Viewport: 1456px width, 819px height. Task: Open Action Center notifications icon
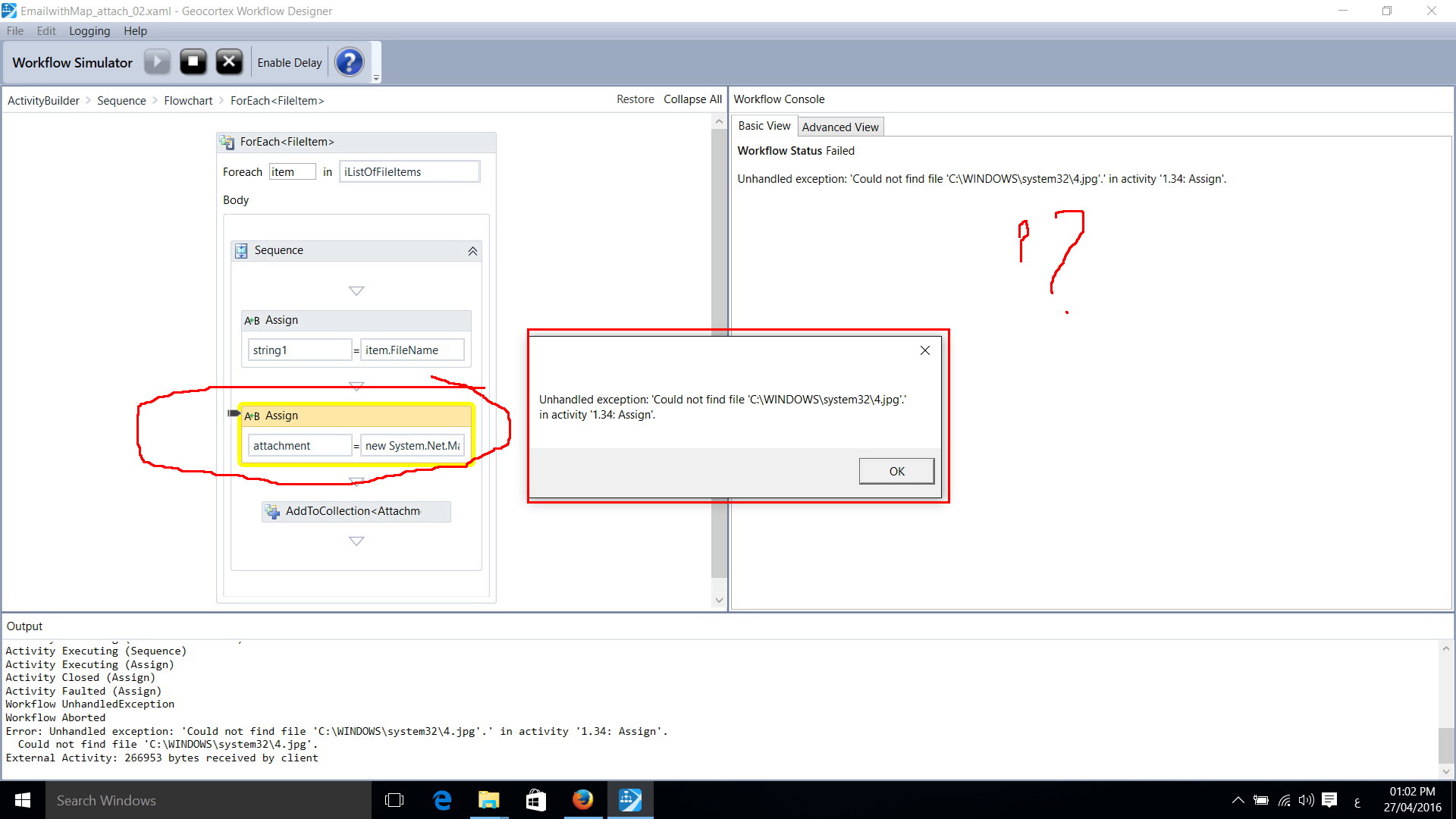tap(1329, 800)
